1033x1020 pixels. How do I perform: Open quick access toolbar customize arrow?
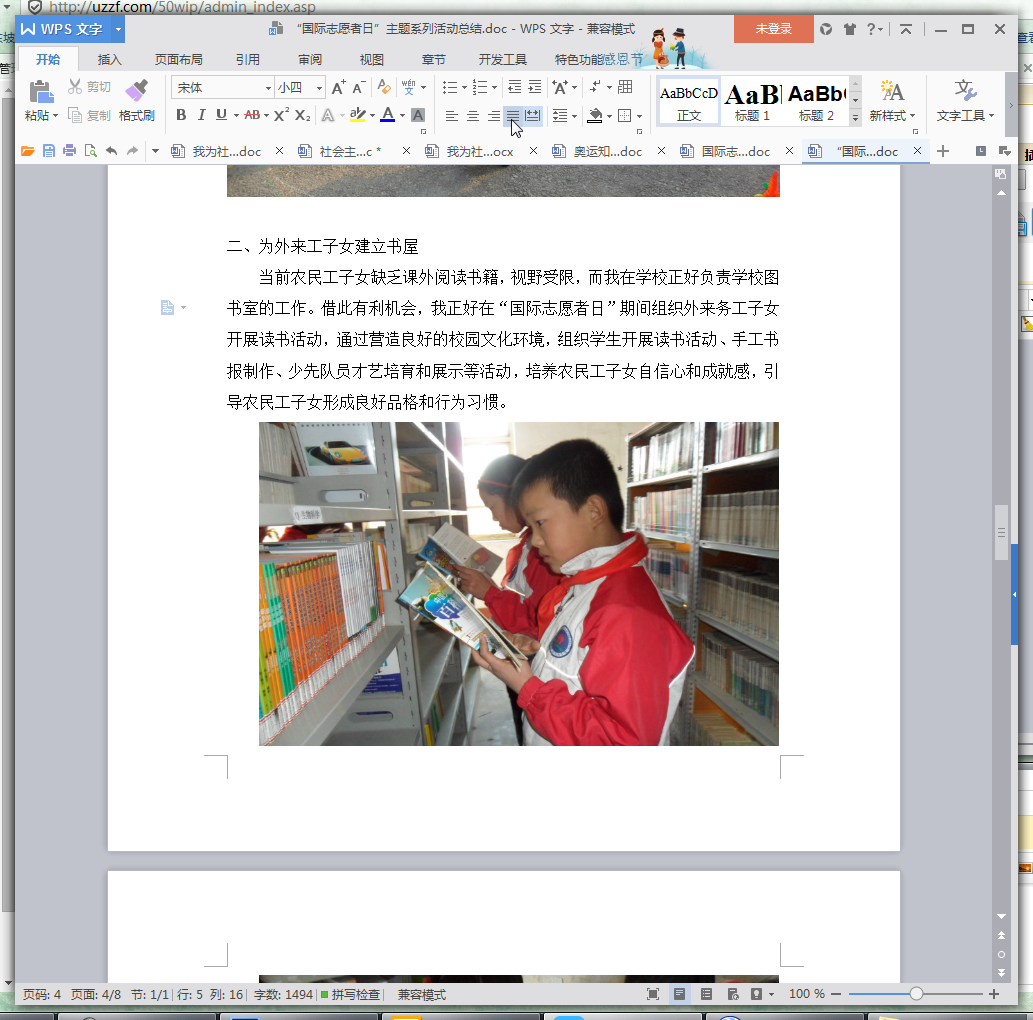pyautogui.click(x=155, y=152)
